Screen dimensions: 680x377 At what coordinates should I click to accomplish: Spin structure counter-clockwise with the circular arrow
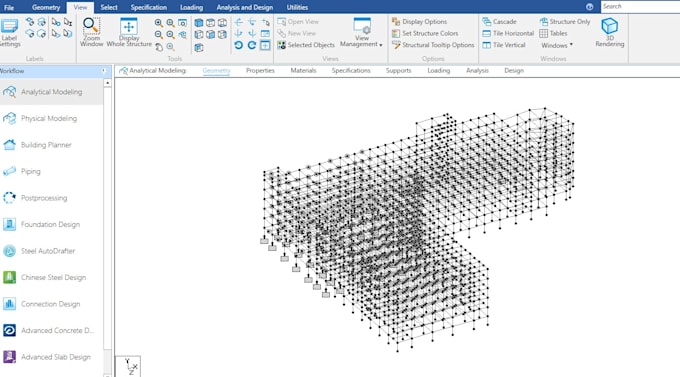(x=239, y=45)
